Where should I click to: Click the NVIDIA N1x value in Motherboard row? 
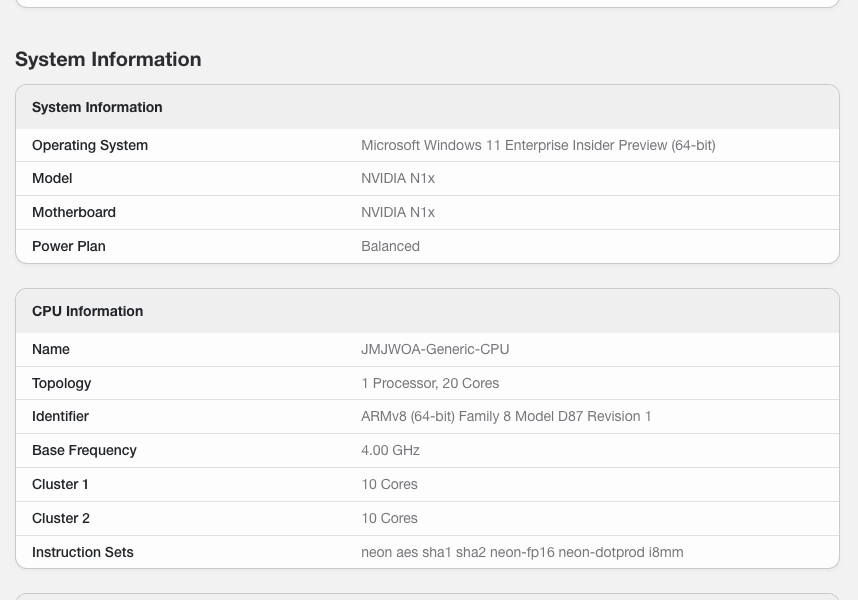[x=398, y=212]
